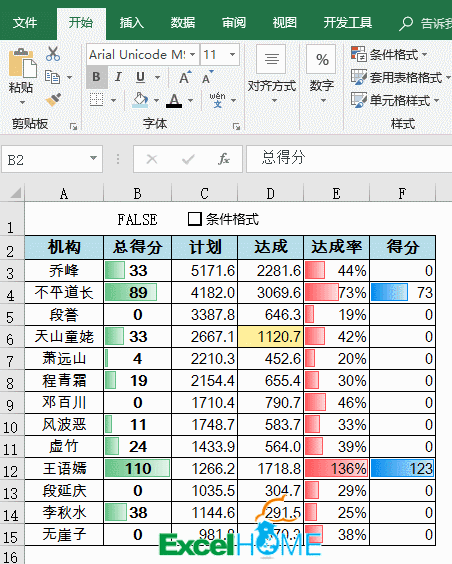Open the number format (数字) group
Viewport: 452px width, 564px height.
click(x=322, y=74)
